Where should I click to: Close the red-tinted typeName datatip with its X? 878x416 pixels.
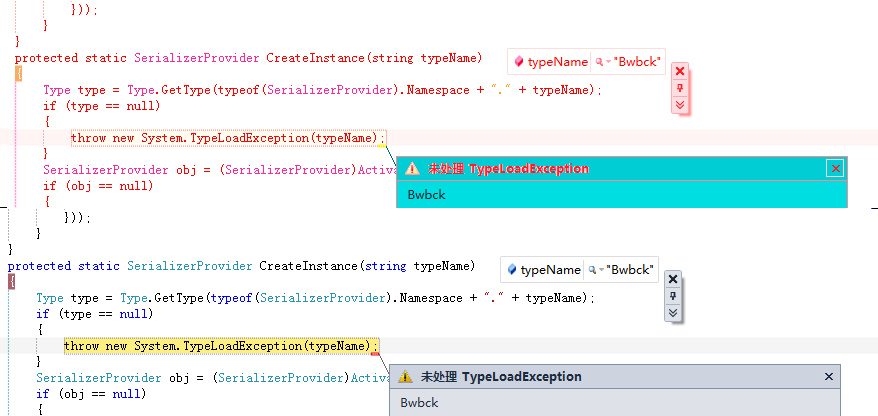pyautogui.click(x=680, y=71)
